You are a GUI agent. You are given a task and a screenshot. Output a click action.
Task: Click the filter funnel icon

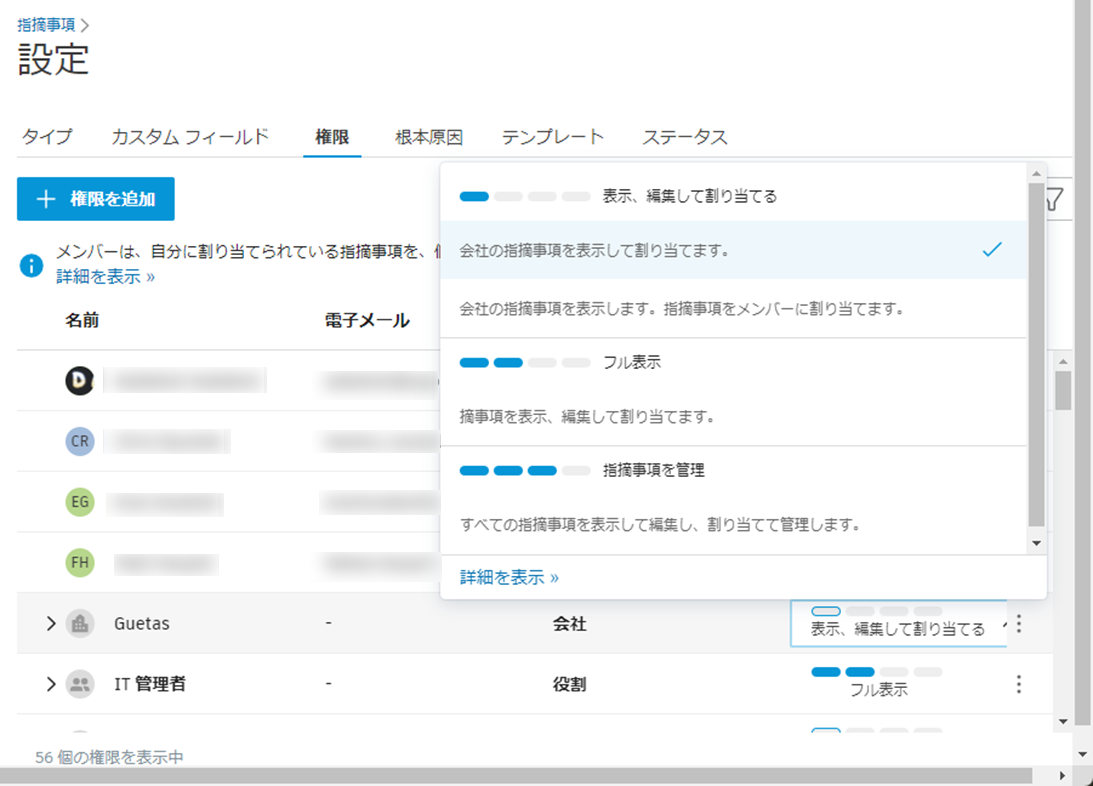pos(1055,200)
